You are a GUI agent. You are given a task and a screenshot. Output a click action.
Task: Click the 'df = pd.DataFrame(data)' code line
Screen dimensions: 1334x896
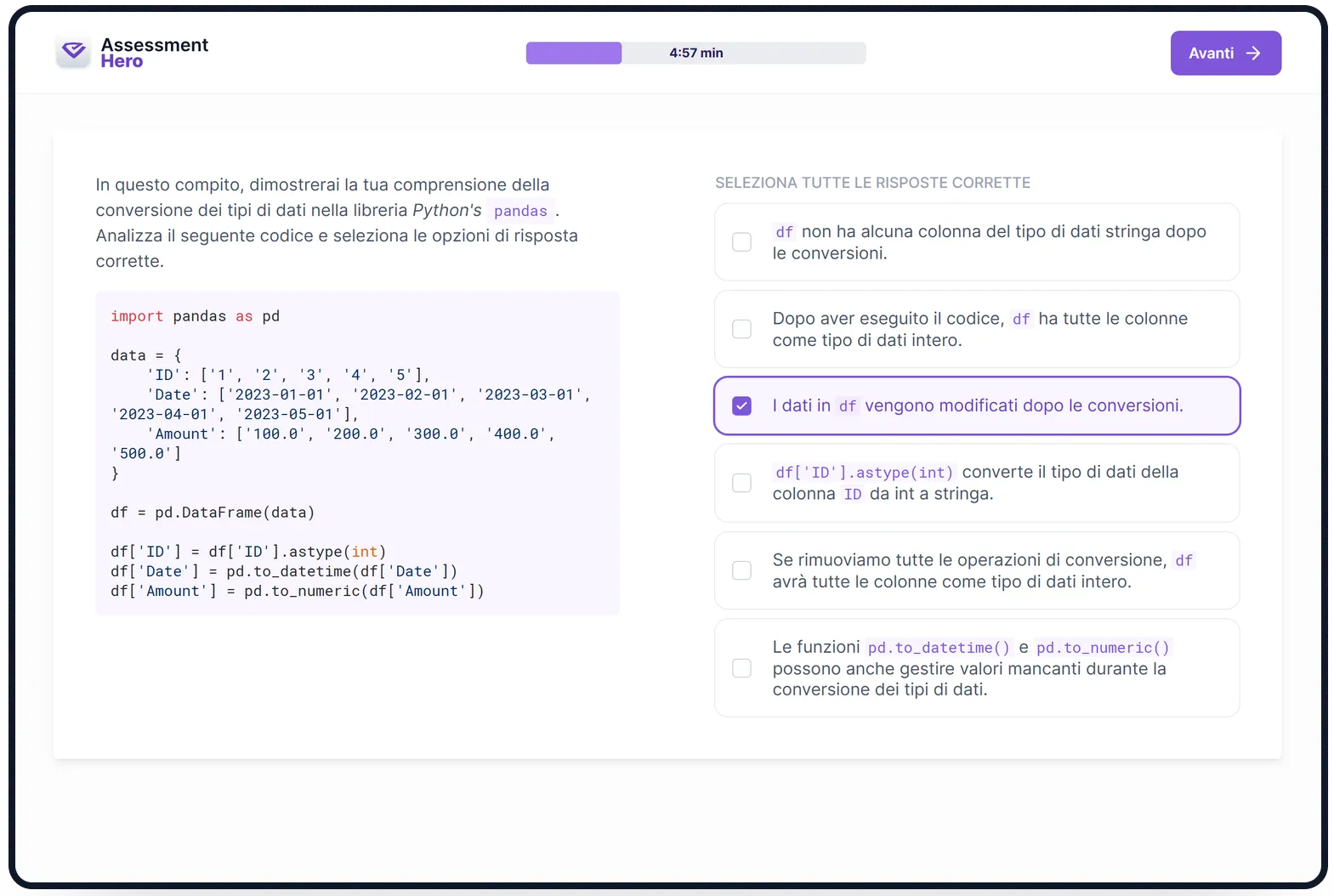[213, 513]
